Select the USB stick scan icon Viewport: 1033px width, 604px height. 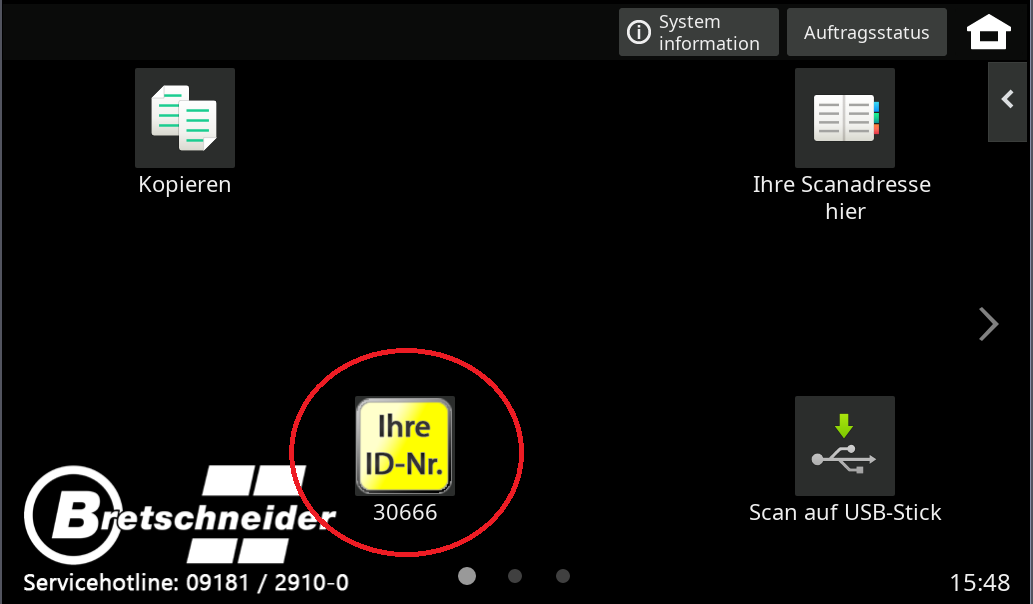point(844,446)
